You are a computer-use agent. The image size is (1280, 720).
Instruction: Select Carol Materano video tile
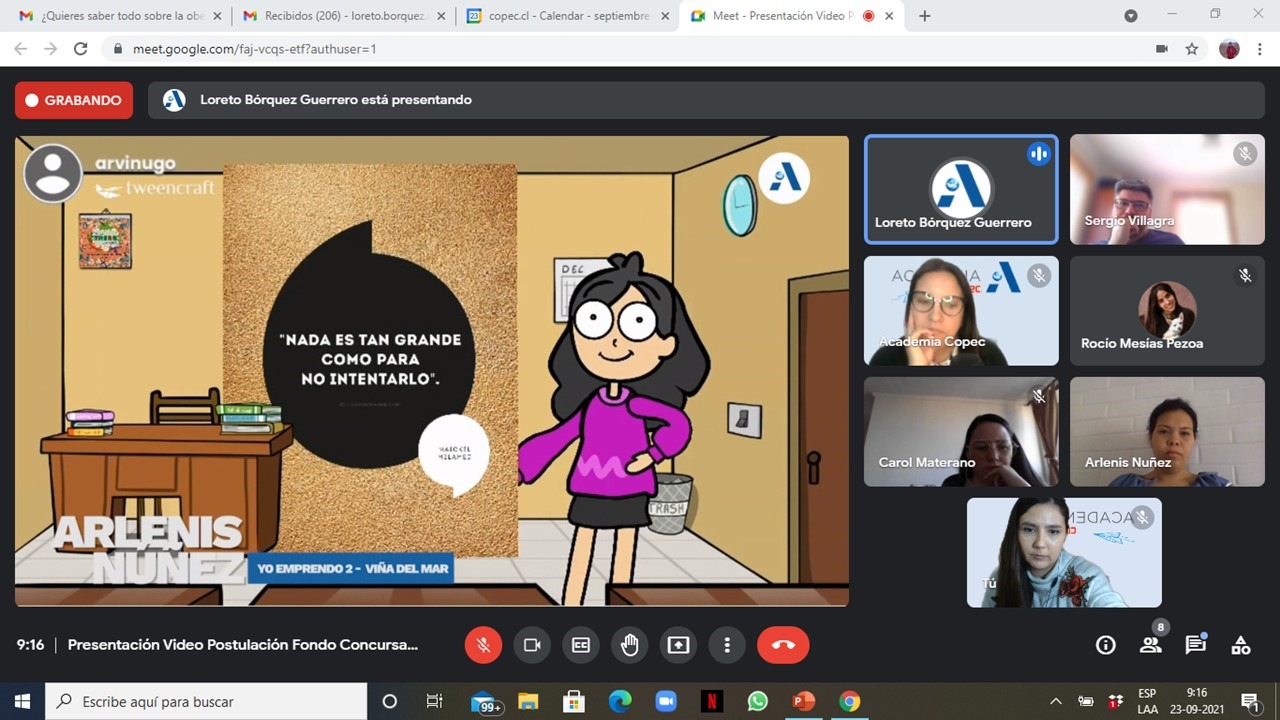961,432
